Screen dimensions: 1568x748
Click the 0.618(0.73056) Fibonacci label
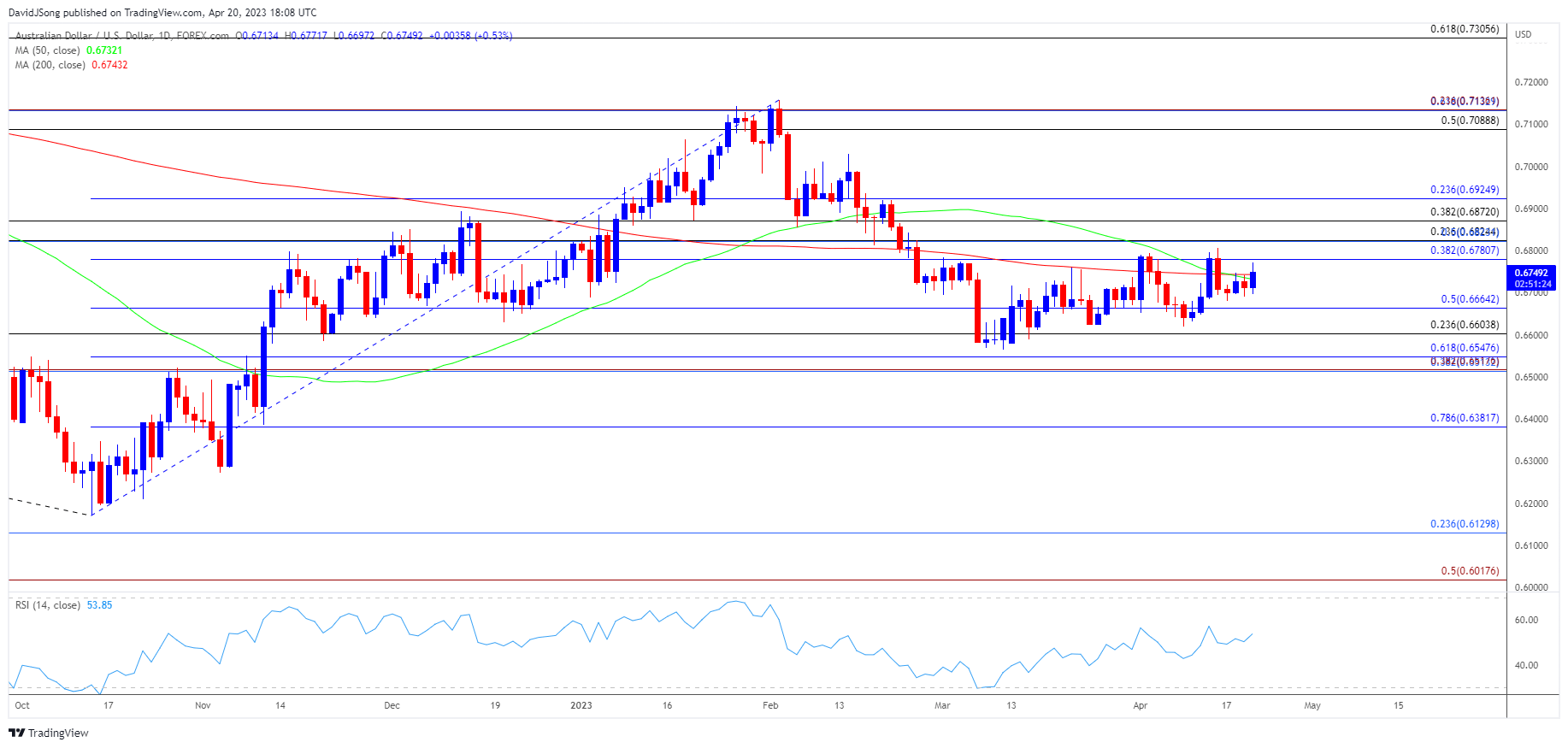tap(1465, 29)
